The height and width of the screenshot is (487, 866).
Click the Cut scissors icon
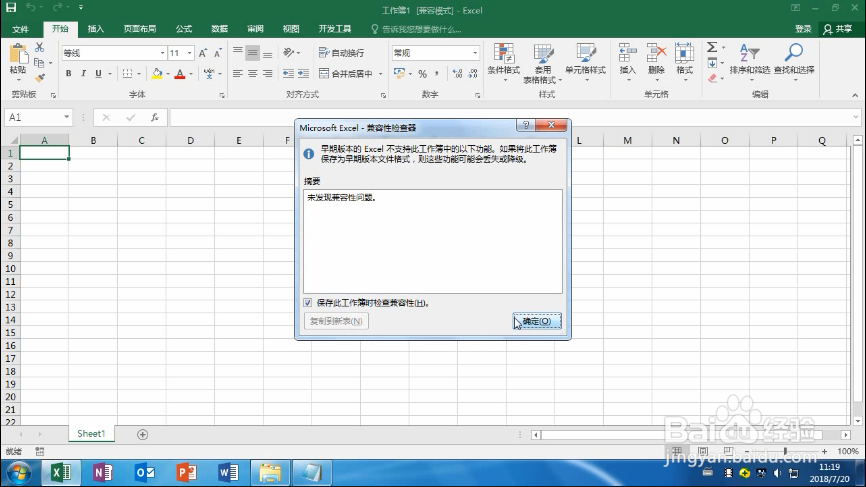coord(39,48)
